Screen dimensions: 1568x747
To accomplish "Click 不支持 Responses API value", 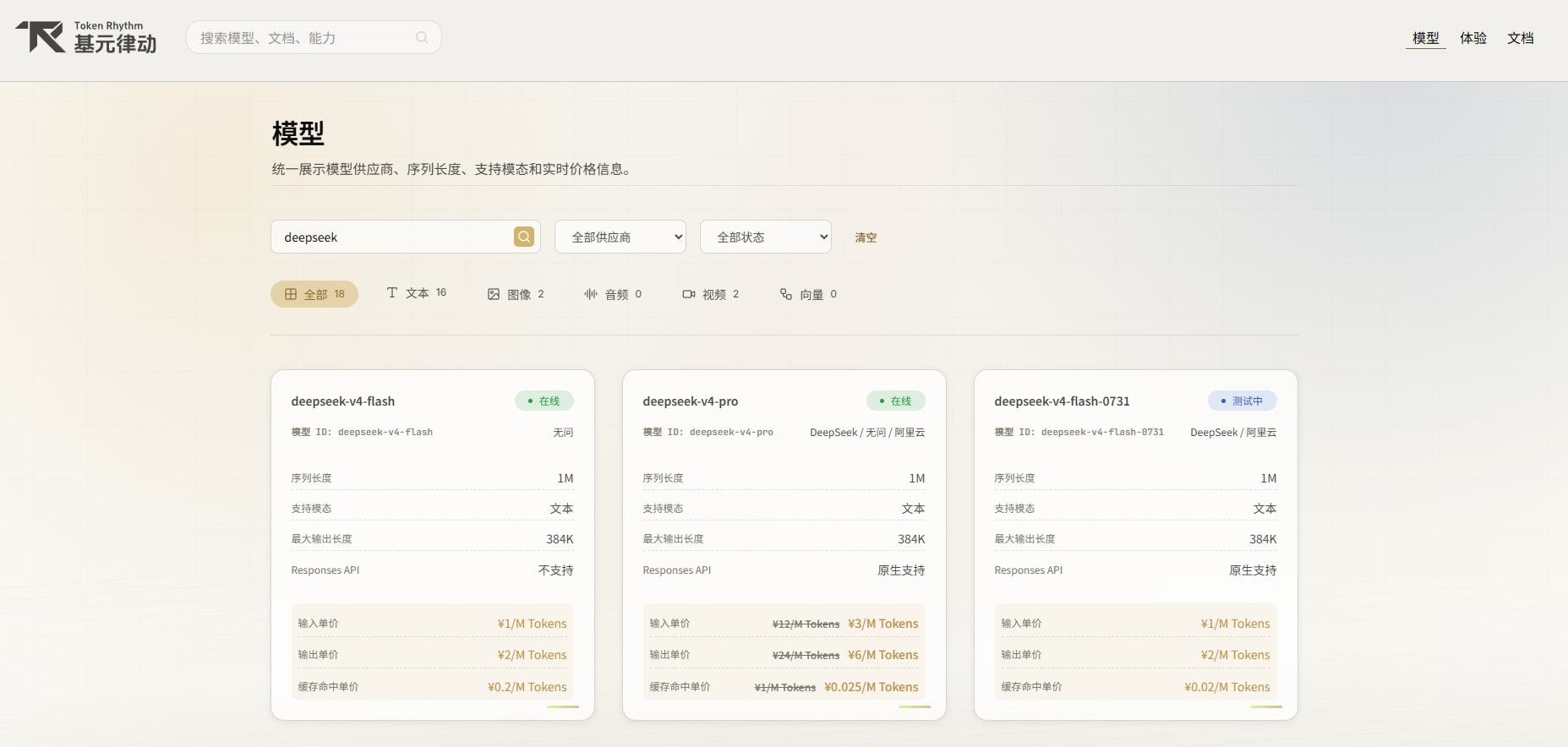I will [556, 570].
